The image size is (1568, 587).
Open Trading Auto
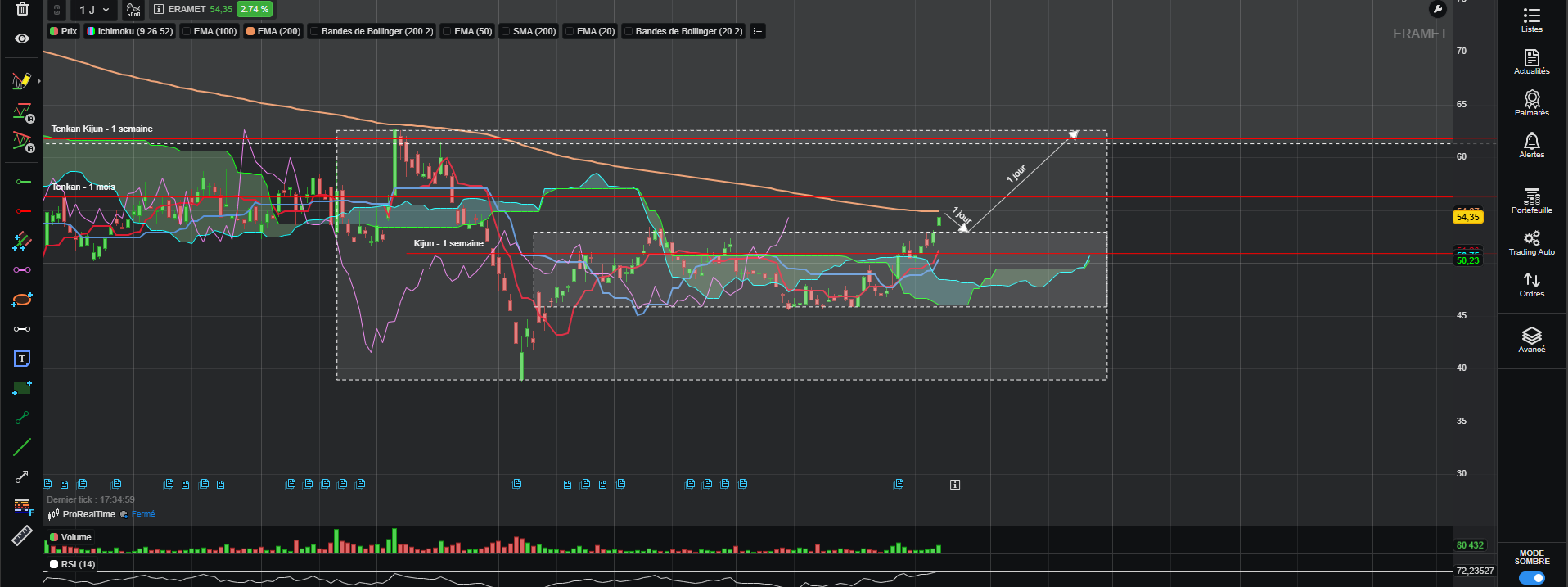[1532, 242]
